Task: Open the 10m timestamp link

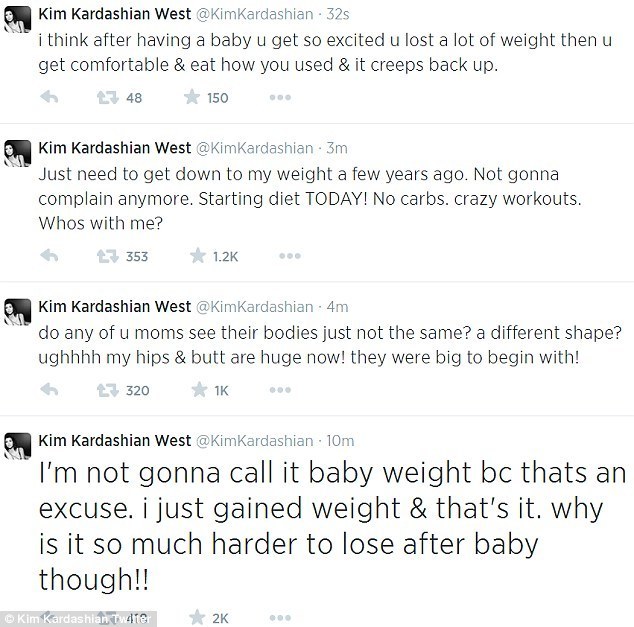Action: [341, 440]
